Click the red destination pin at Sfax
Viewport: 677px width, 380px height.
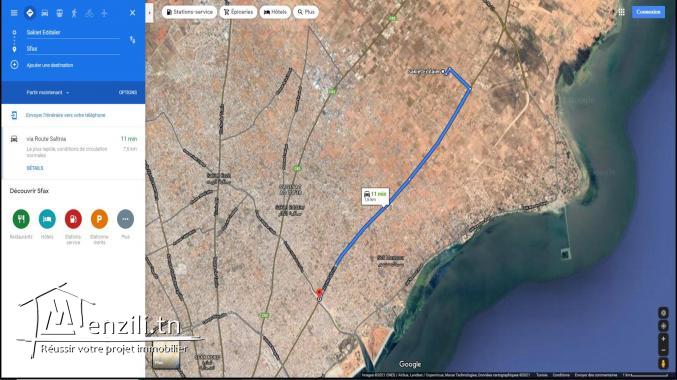pyautogui.click(x=320, y=294)
